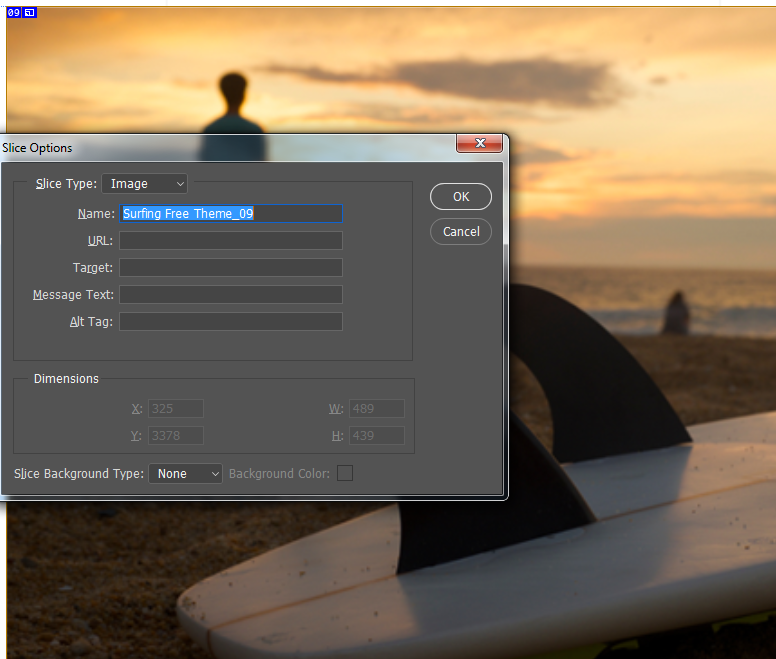Select the Target input box
The width and height of the screenshot is (776, 659).
(x=231, y=268)
